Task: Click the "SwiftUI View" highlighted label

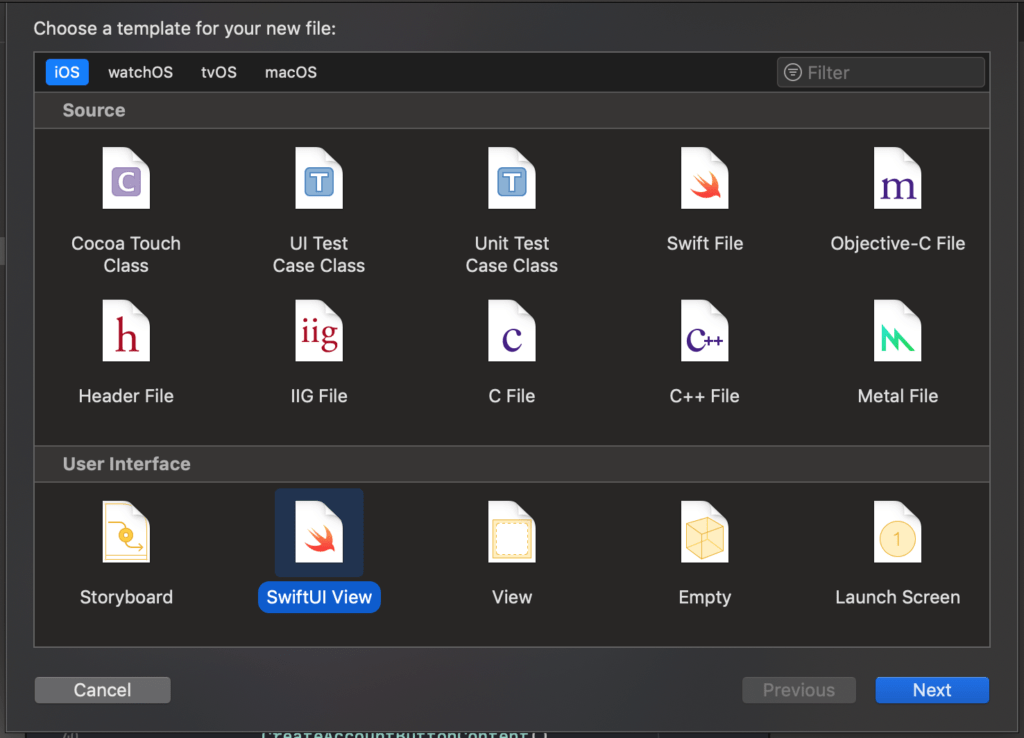Action: coord(319,597)
